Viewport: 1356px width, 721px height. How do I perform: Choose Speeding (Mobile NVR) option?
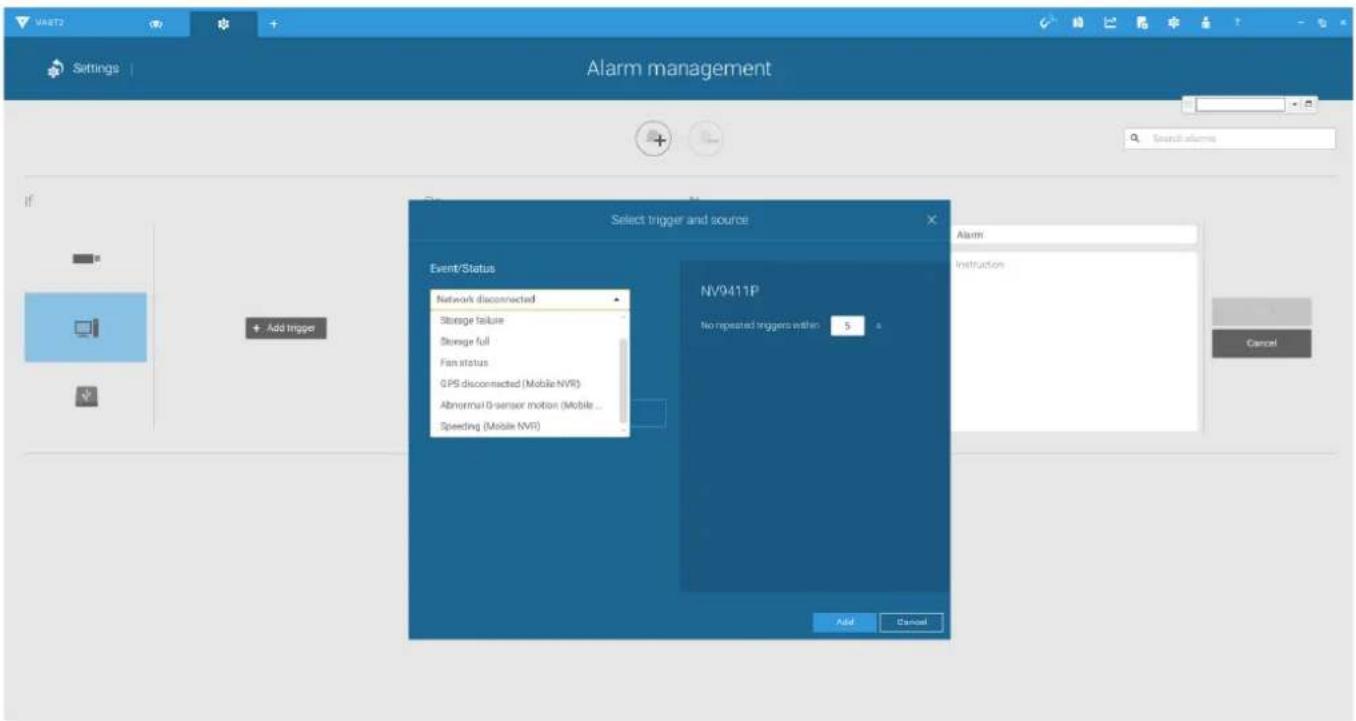(525, 426)
